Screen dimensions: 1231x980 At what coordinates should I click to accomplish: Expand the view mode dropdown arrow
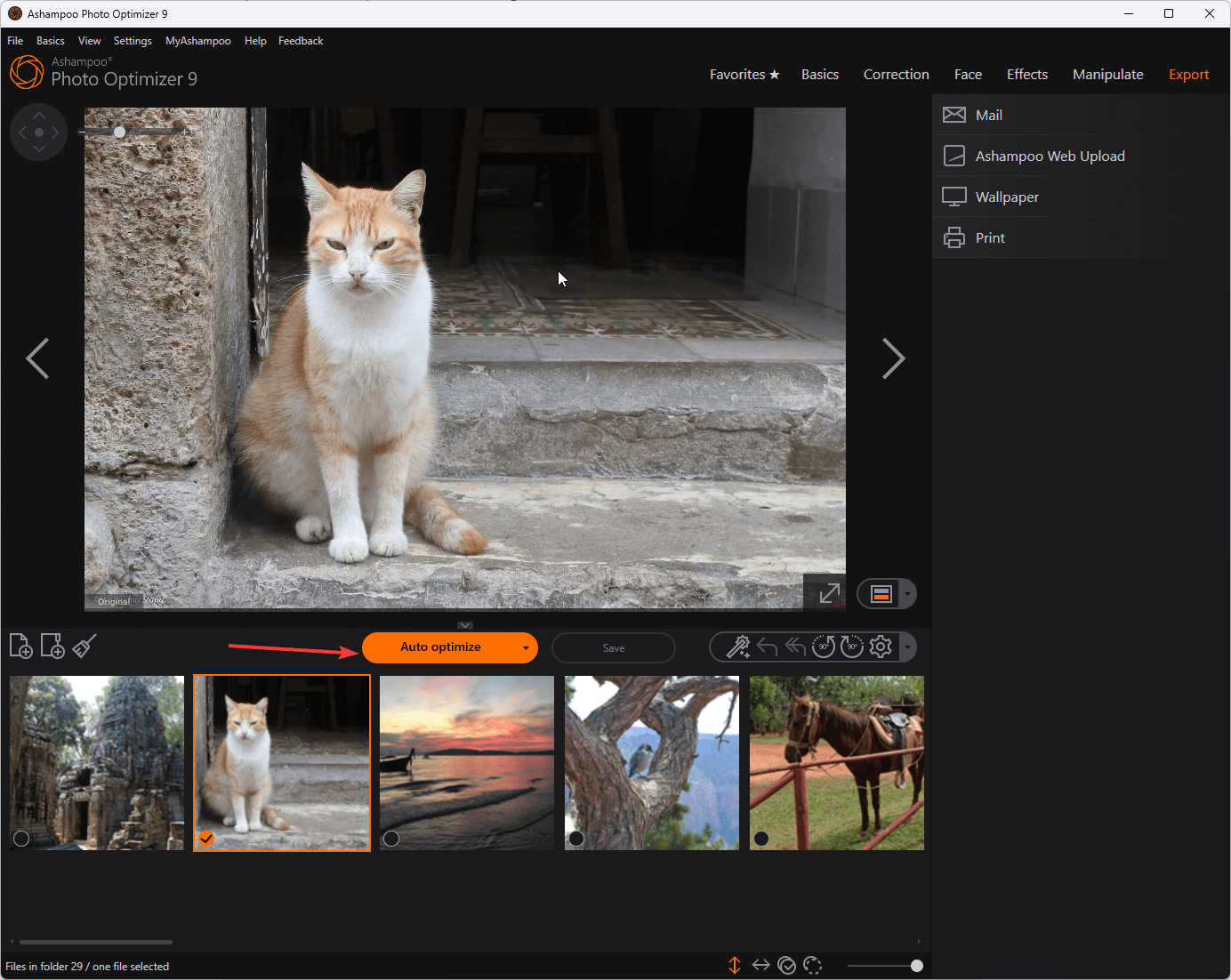pyautogui.click(x=907, y=594)
